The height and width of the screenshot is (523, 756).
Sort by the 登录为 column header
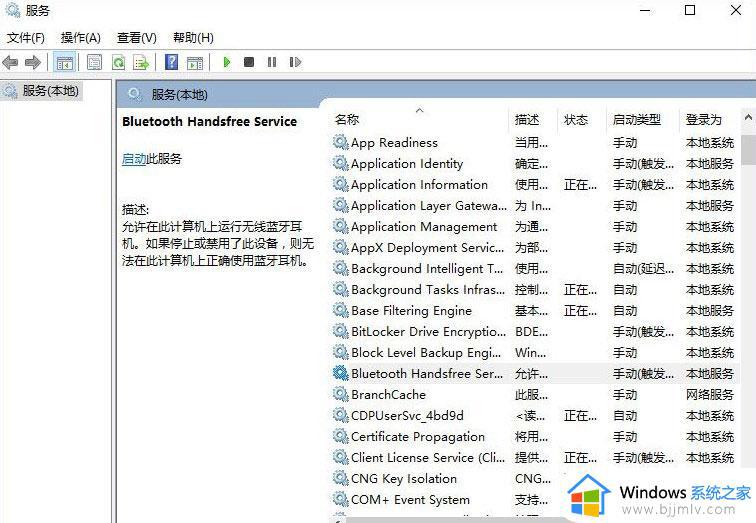[704, 120]
